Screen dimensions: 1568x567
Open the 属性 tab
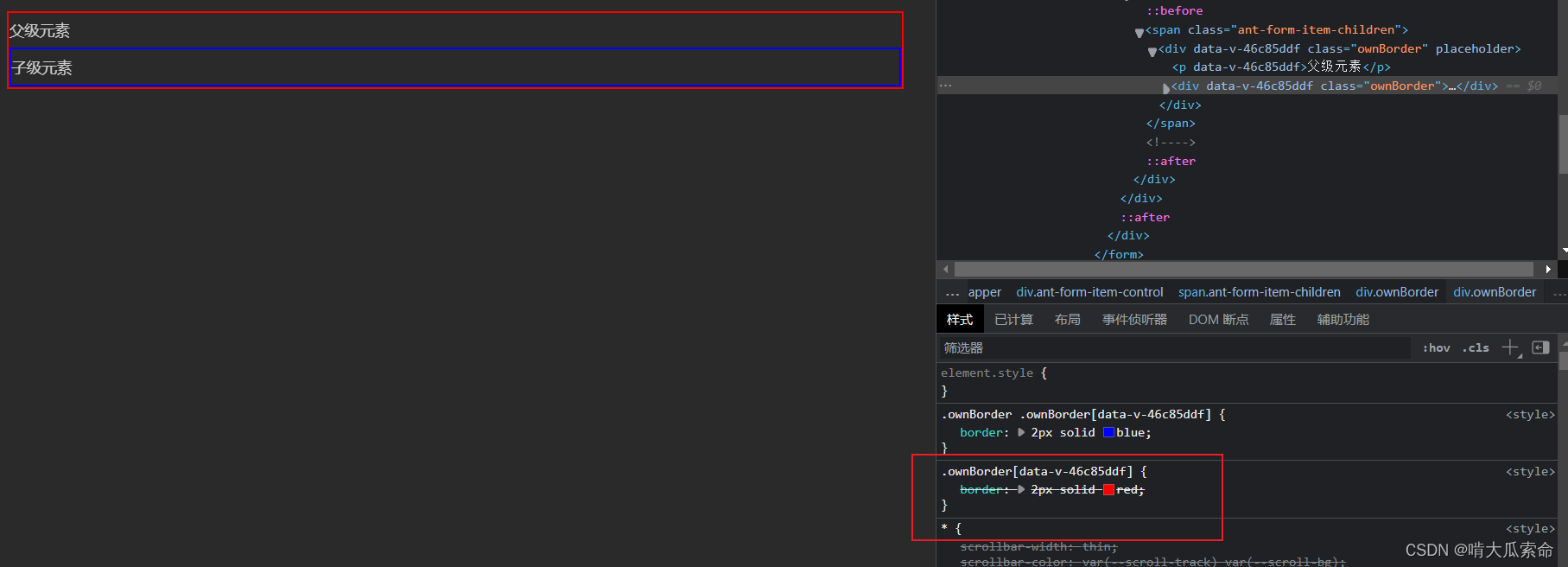[1282, 320]
